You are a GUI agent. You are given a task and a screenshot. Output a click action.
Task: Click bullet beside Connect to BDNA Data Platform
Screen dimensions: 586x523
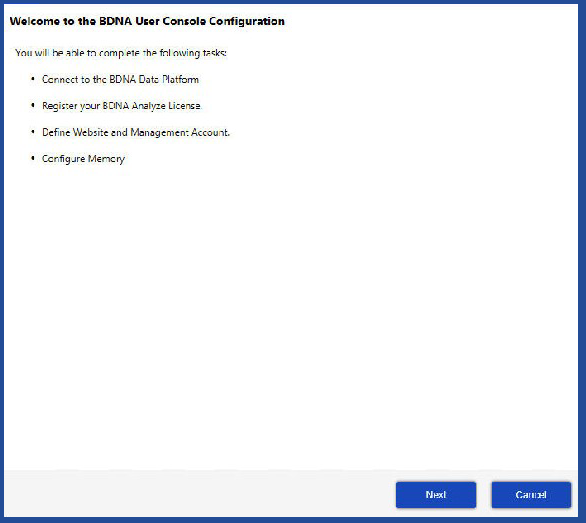[33, 79]
